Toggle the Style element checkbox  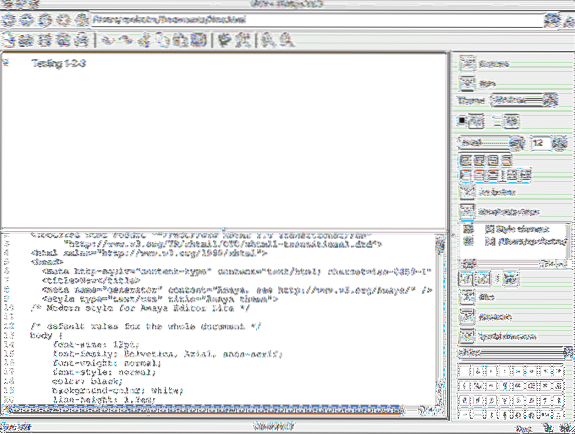[x=490, y=230]
